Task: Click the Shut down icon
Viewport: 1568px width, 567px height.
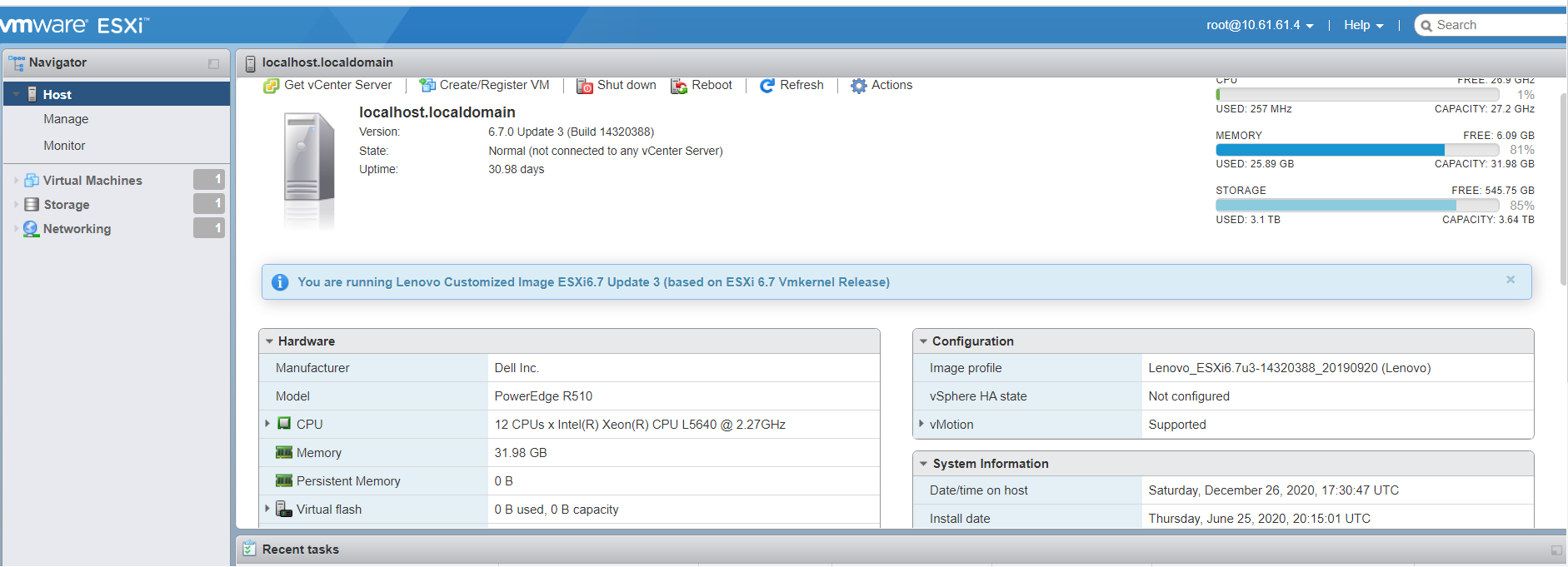Action: (x=585, y=86)
